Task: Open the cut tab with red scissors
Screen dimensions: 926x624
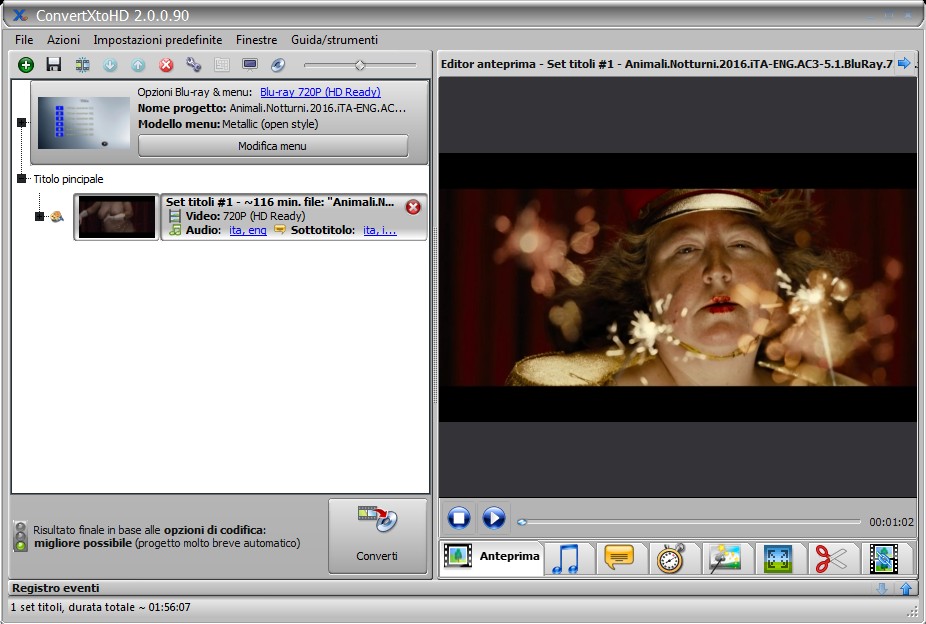Action: (831, 558)
